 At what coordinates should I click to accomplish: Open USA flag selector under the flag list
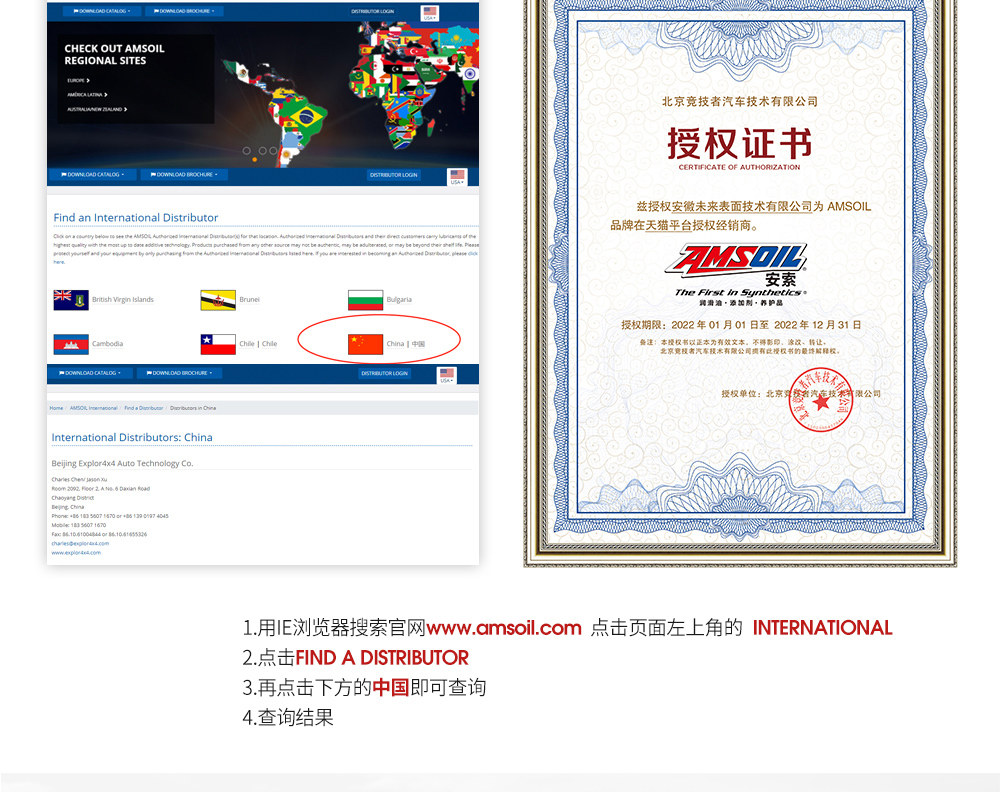coord(447,376)
